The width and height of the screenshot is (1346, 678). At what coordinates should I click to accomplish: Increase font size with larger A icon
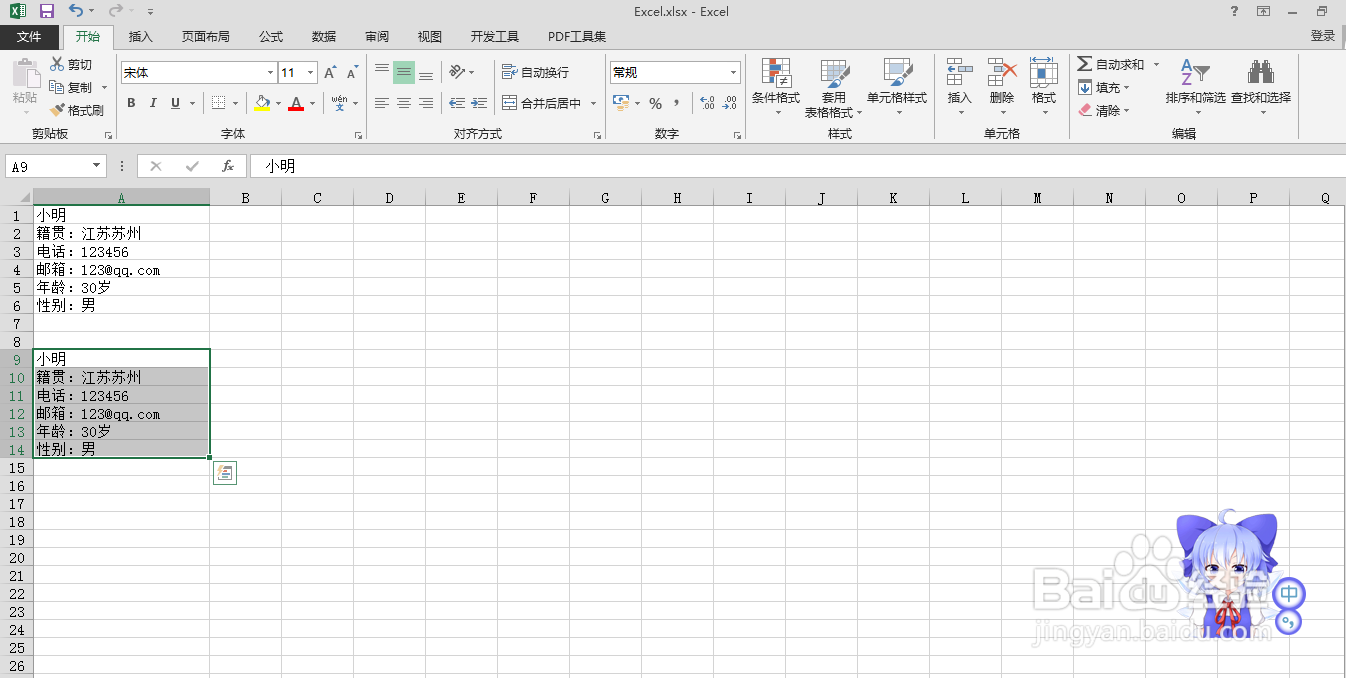(x=330, y=73)
